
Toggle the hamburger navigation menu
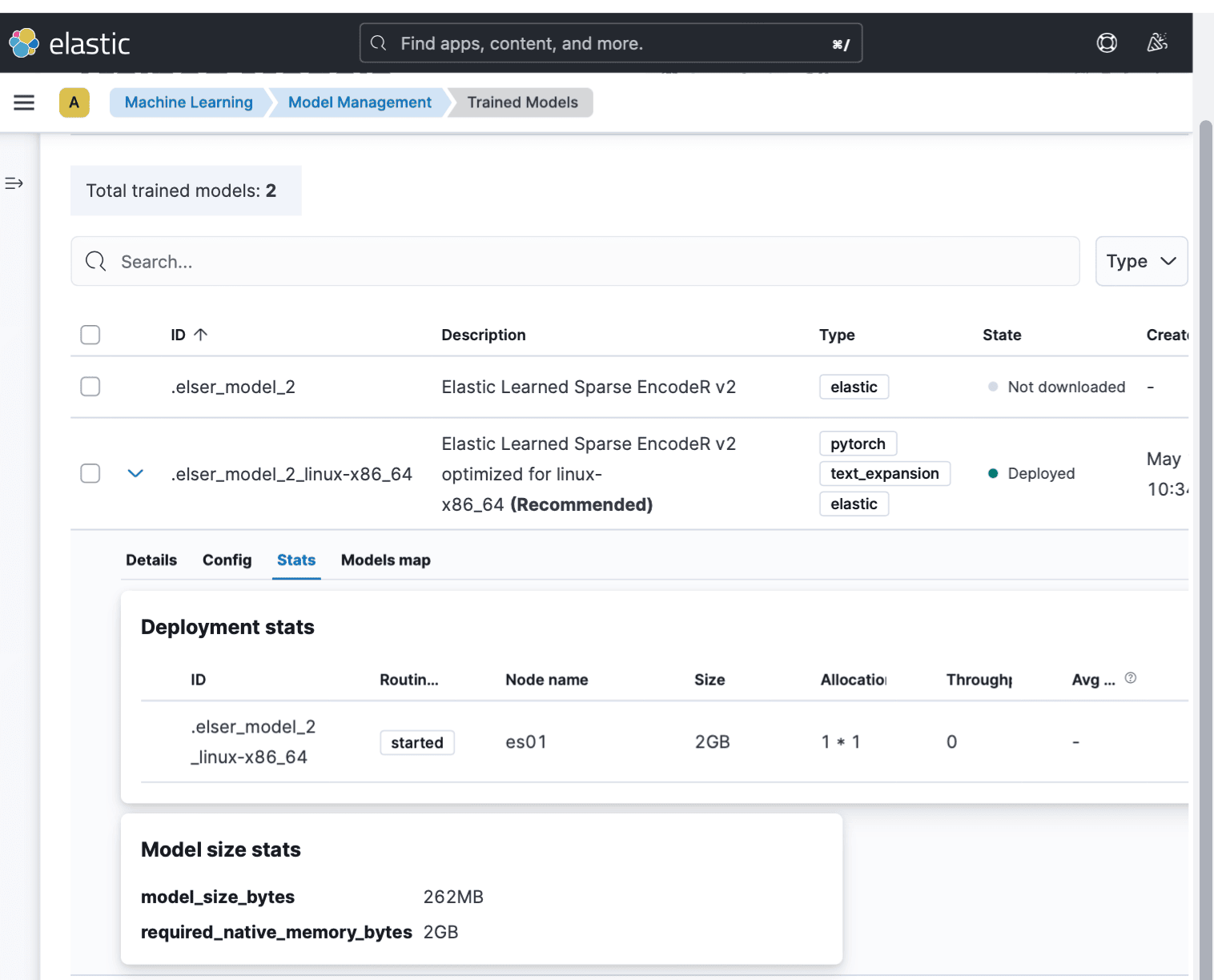[x=24, y=102]
